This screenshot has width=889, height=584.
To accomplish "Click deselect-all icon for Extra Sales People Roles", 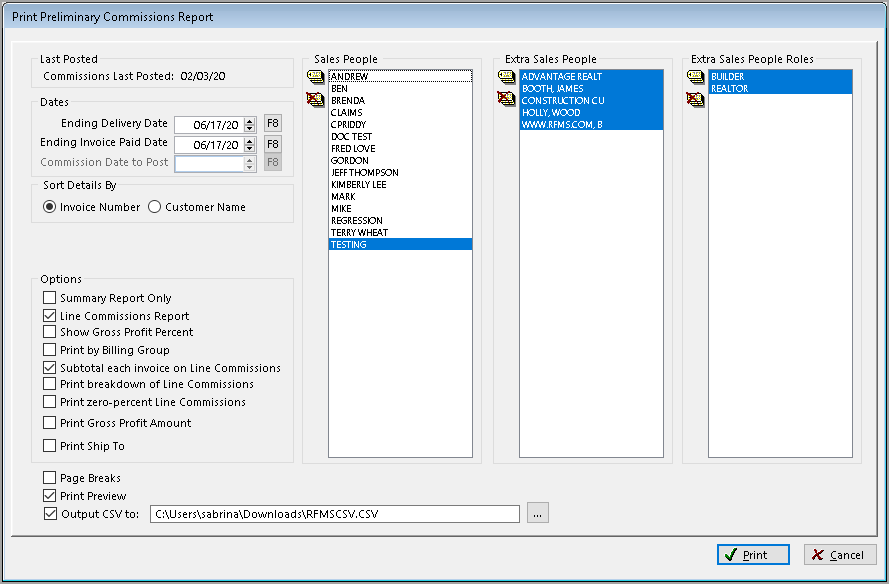I will coord(695,99).
